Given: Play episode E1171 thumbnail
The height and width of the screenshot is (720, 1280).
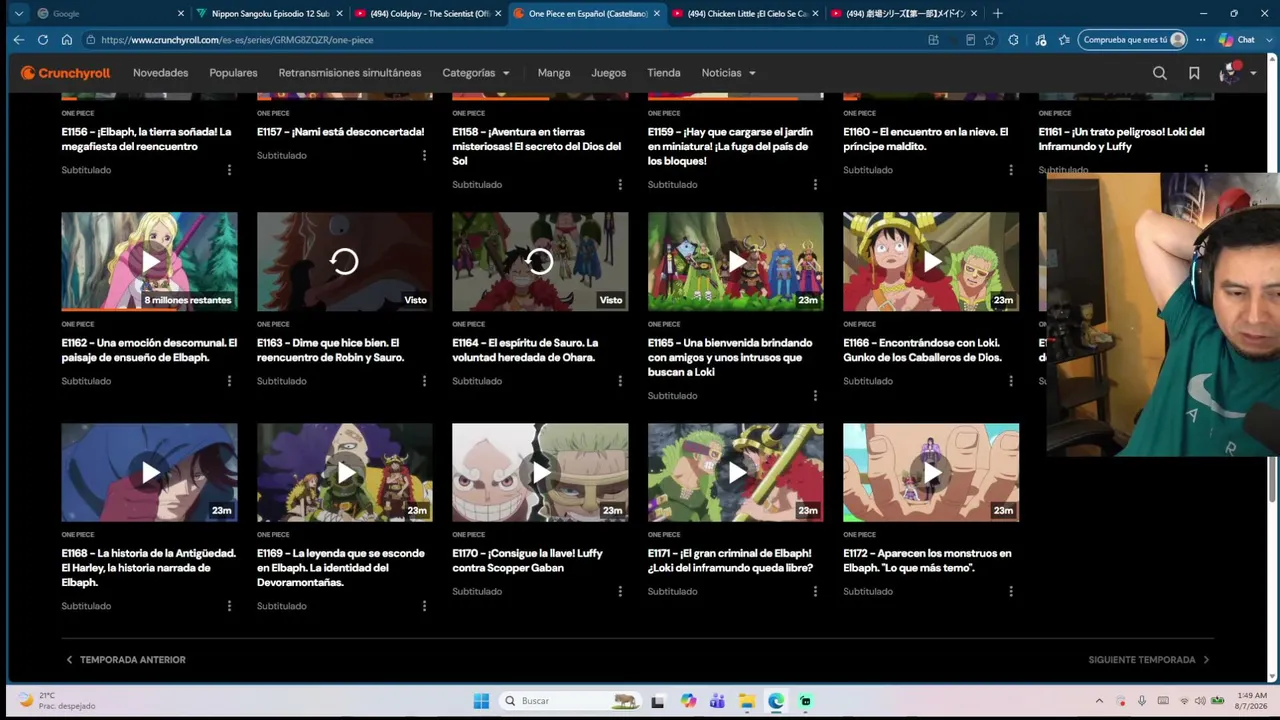Looking at the screenshot, I should tap(736, 473).
